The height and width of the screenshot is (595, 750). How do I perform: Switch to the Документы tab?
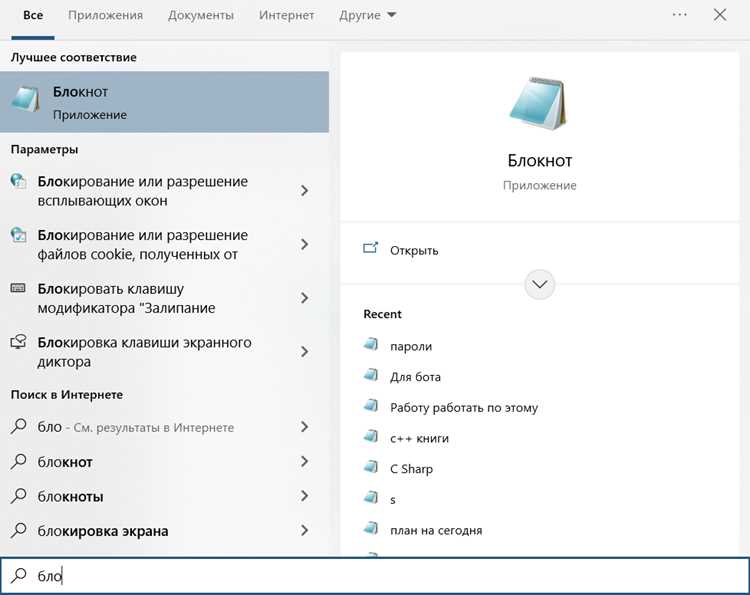click(201, 15)
